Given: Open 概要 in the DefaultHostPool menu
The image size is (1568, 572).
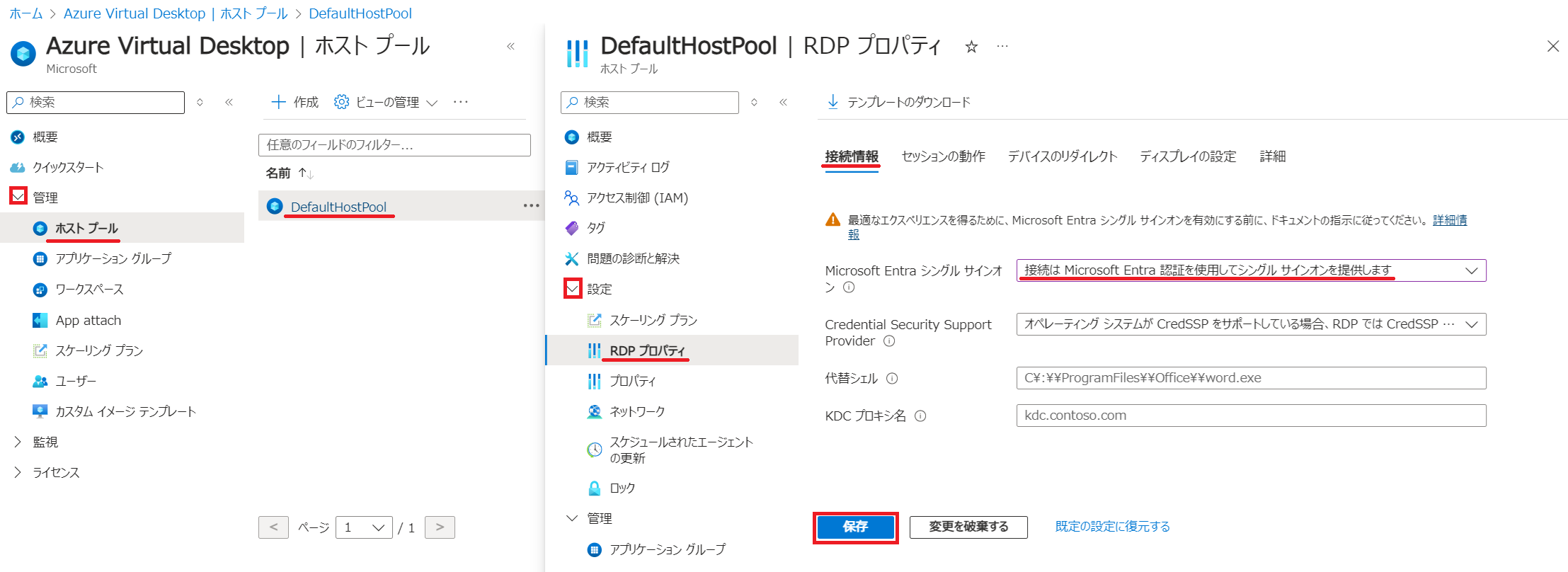Looking at the screenshot, I should (x=599, y=137).
